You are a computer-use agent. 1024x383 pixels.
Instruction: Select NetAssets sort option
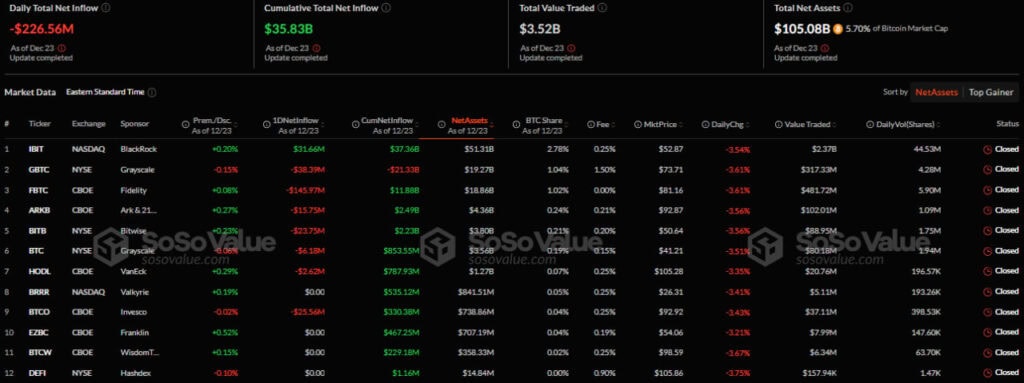tap(936, 92)
